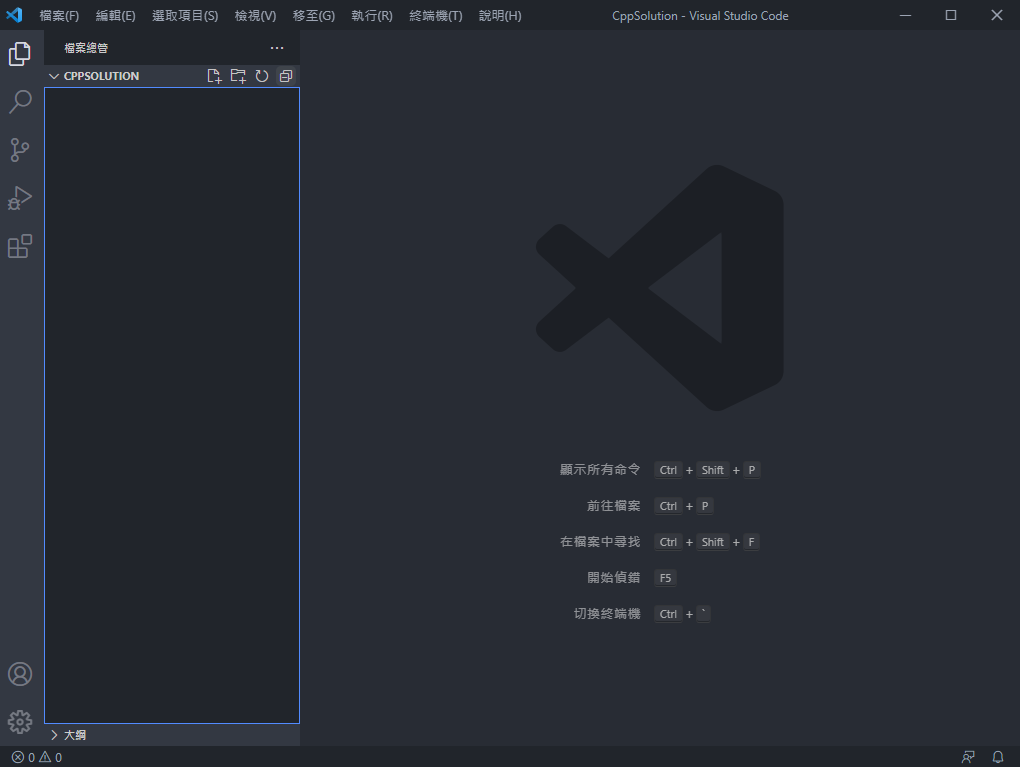Click errors and warnings count in status bar

pyautogui.click(x=37, y=757)
